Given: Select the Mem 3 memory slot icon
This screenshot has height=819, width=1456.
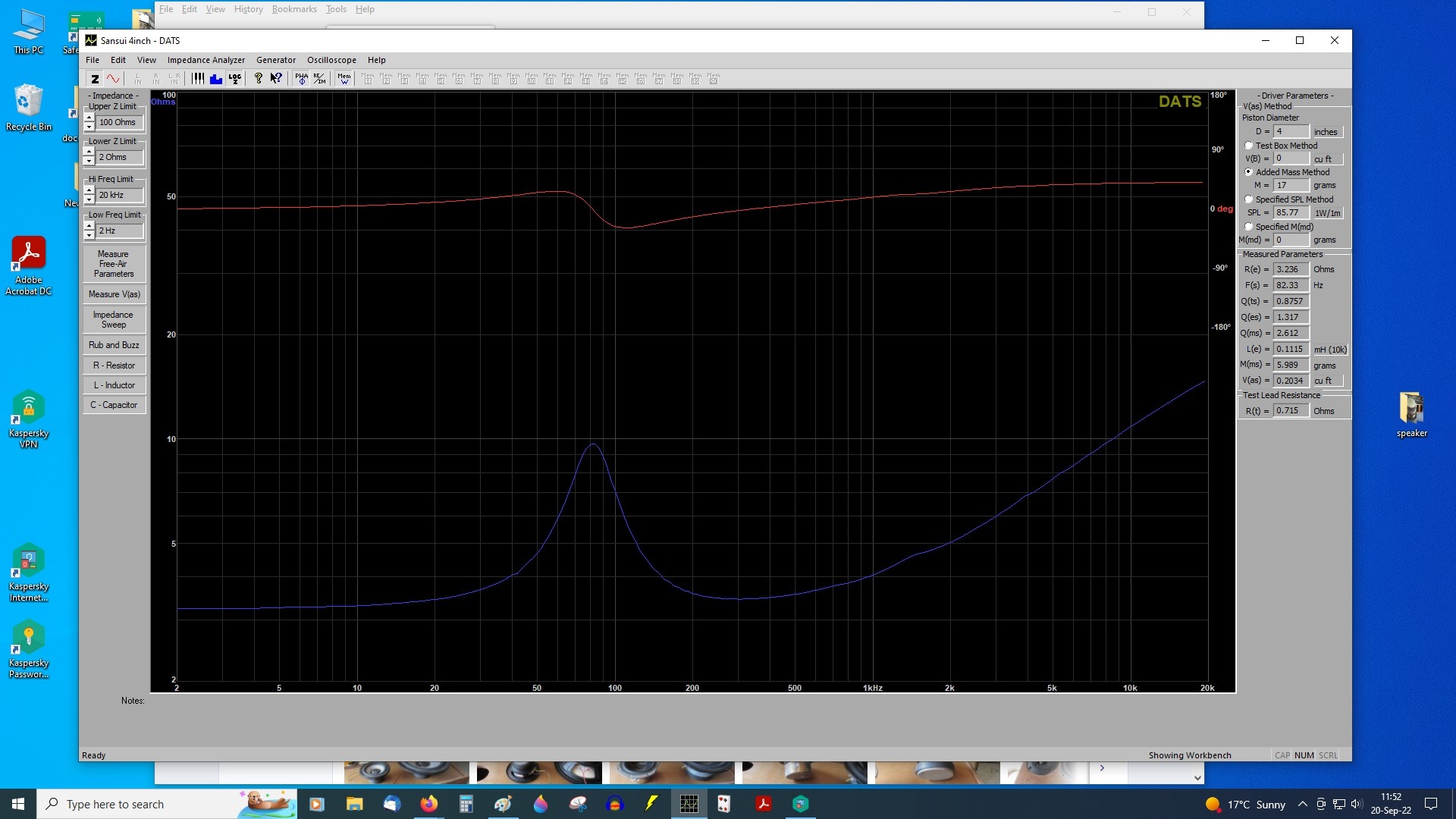Looking at the screenshot, I should [x=404, y=78].
